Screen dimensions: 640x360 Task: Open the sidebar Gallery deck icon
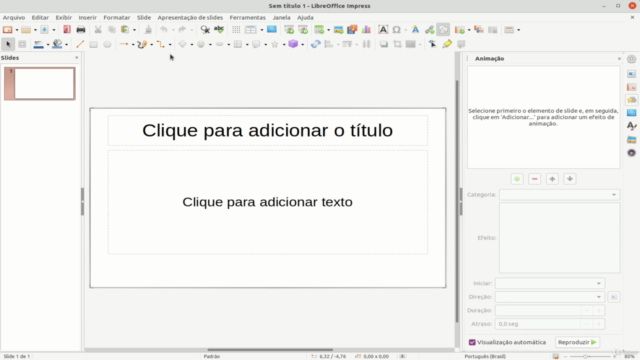pyautogui.click(x=631, y=140)
